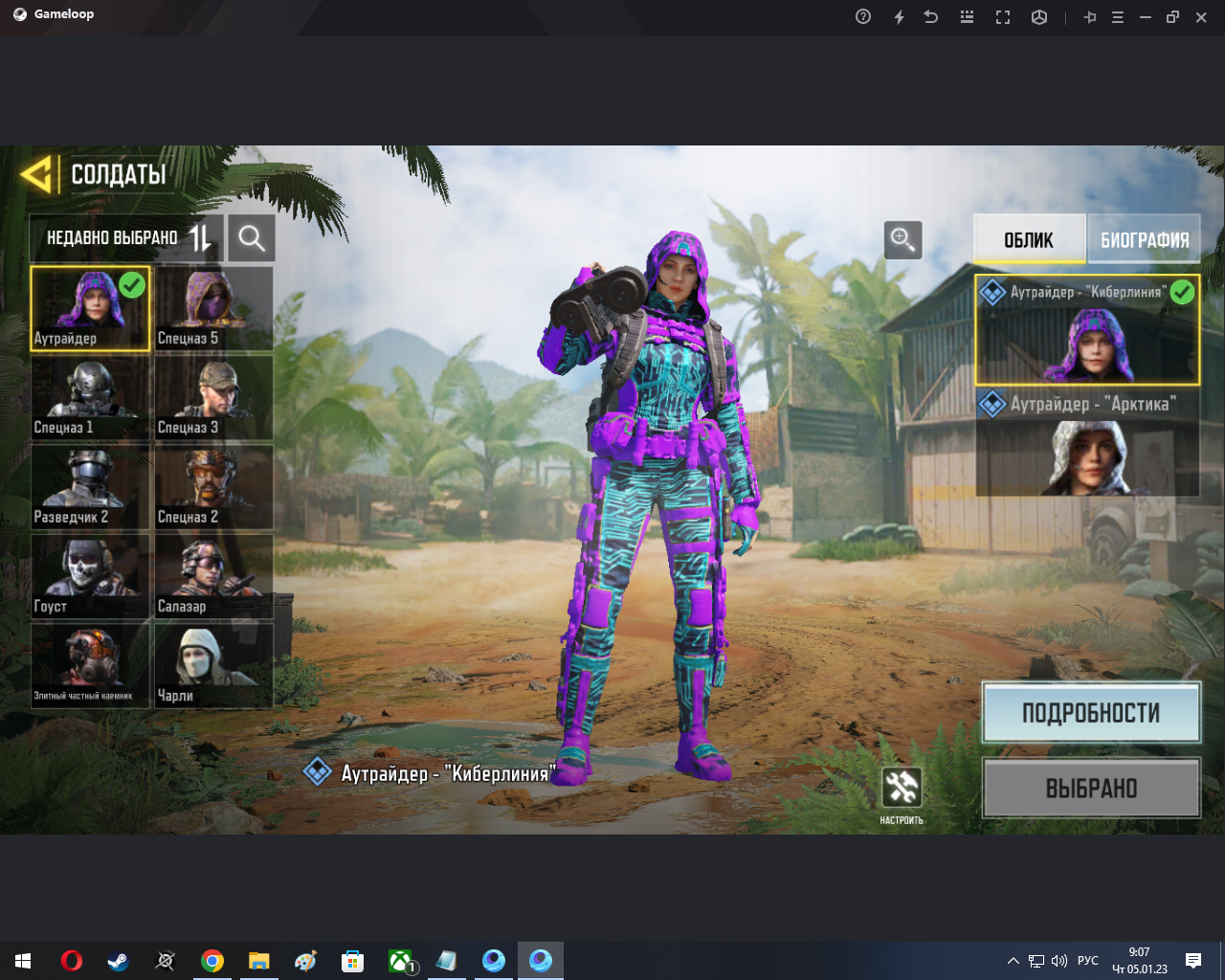Open Google Chrome from the taskbar
Screen dimensions: 1225x980
click(212, 960)
